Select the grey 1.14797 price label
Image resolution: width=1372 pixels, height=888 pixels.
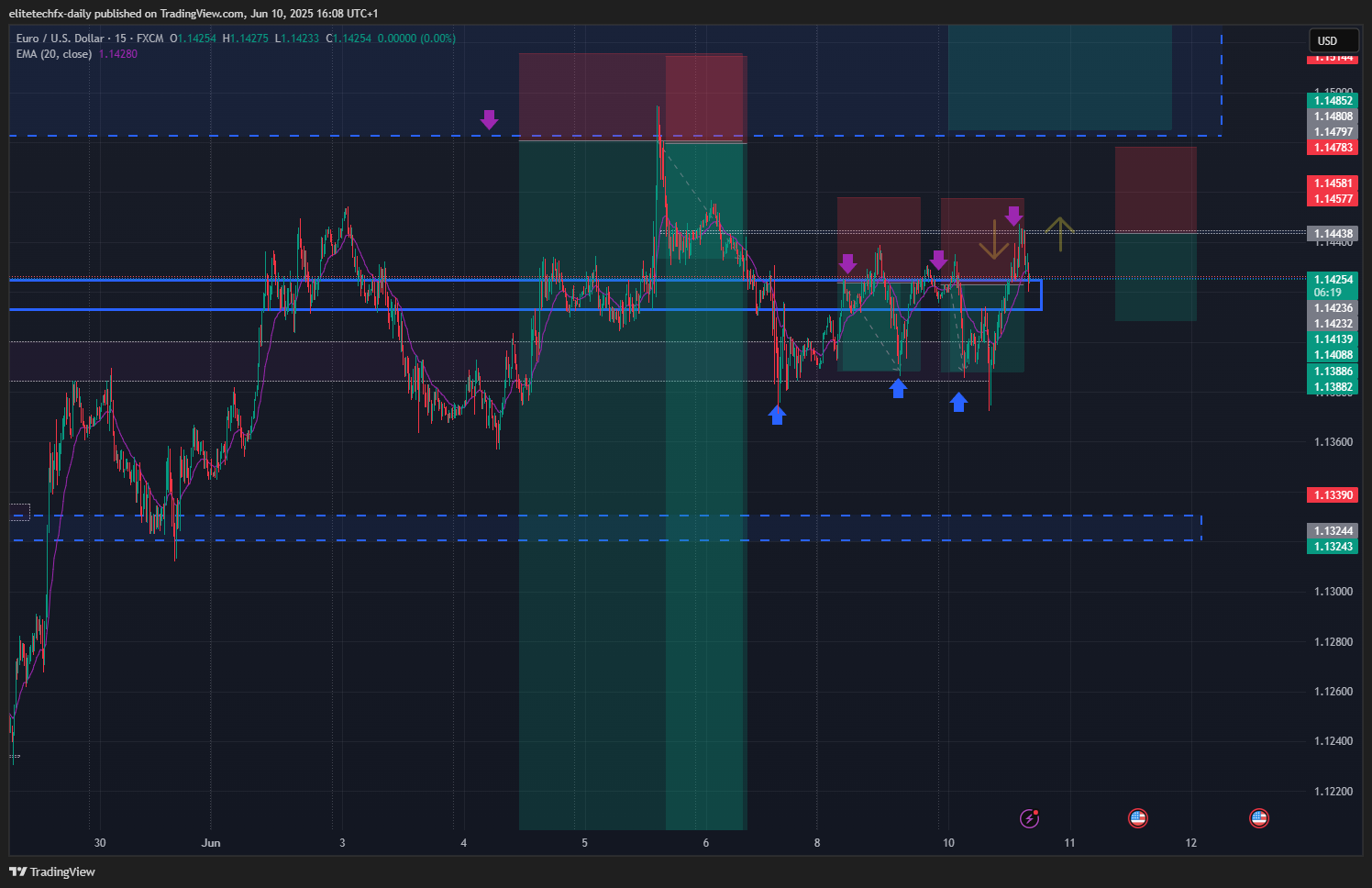(x=1333, y=132)
